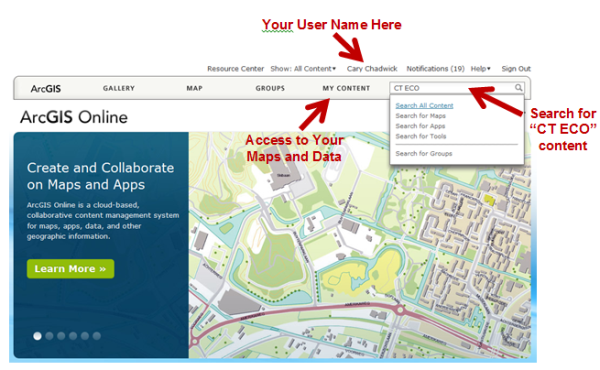
Task: Choose Search for Groups option
Action: pos(424,154)
